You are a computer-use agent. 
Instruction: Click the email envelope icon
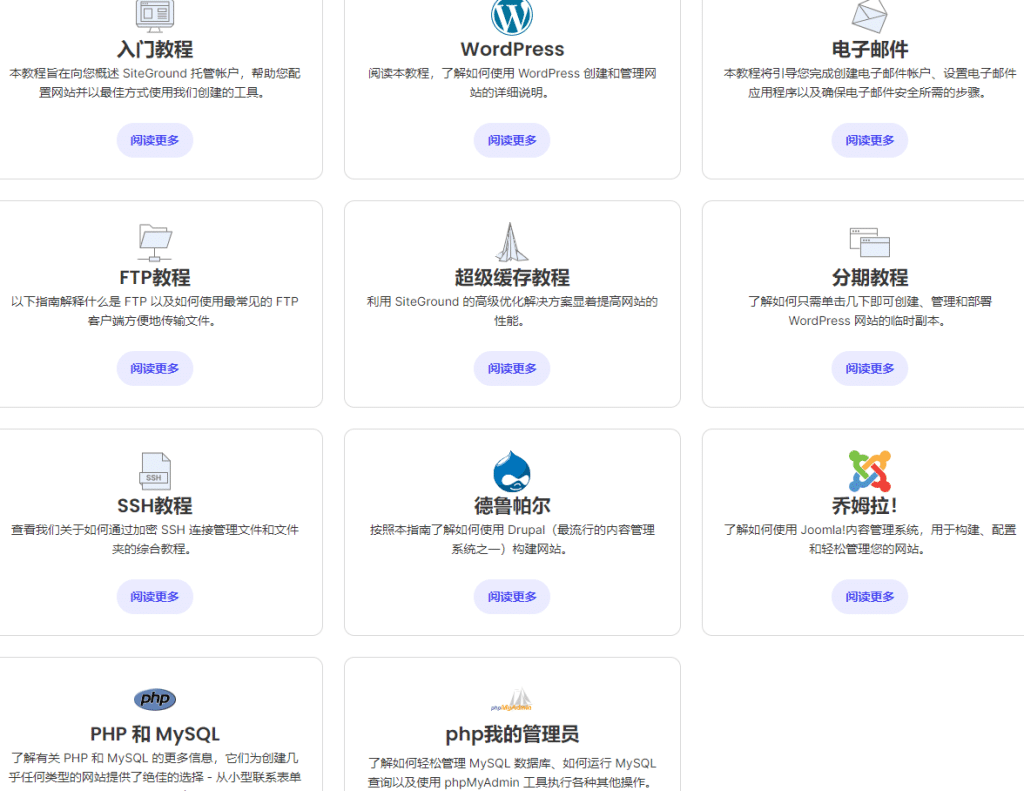(x=869, y=16)
